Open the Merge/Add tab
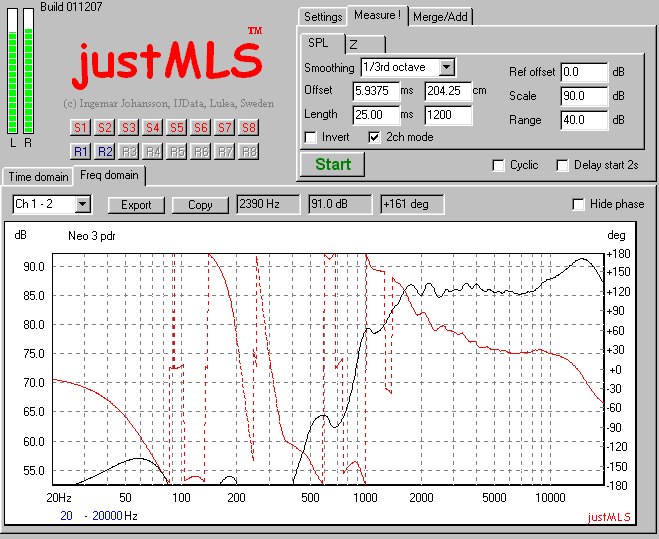The height and width of the screenshot is (539, 659). pyautogui.click(x=440, y=17)
